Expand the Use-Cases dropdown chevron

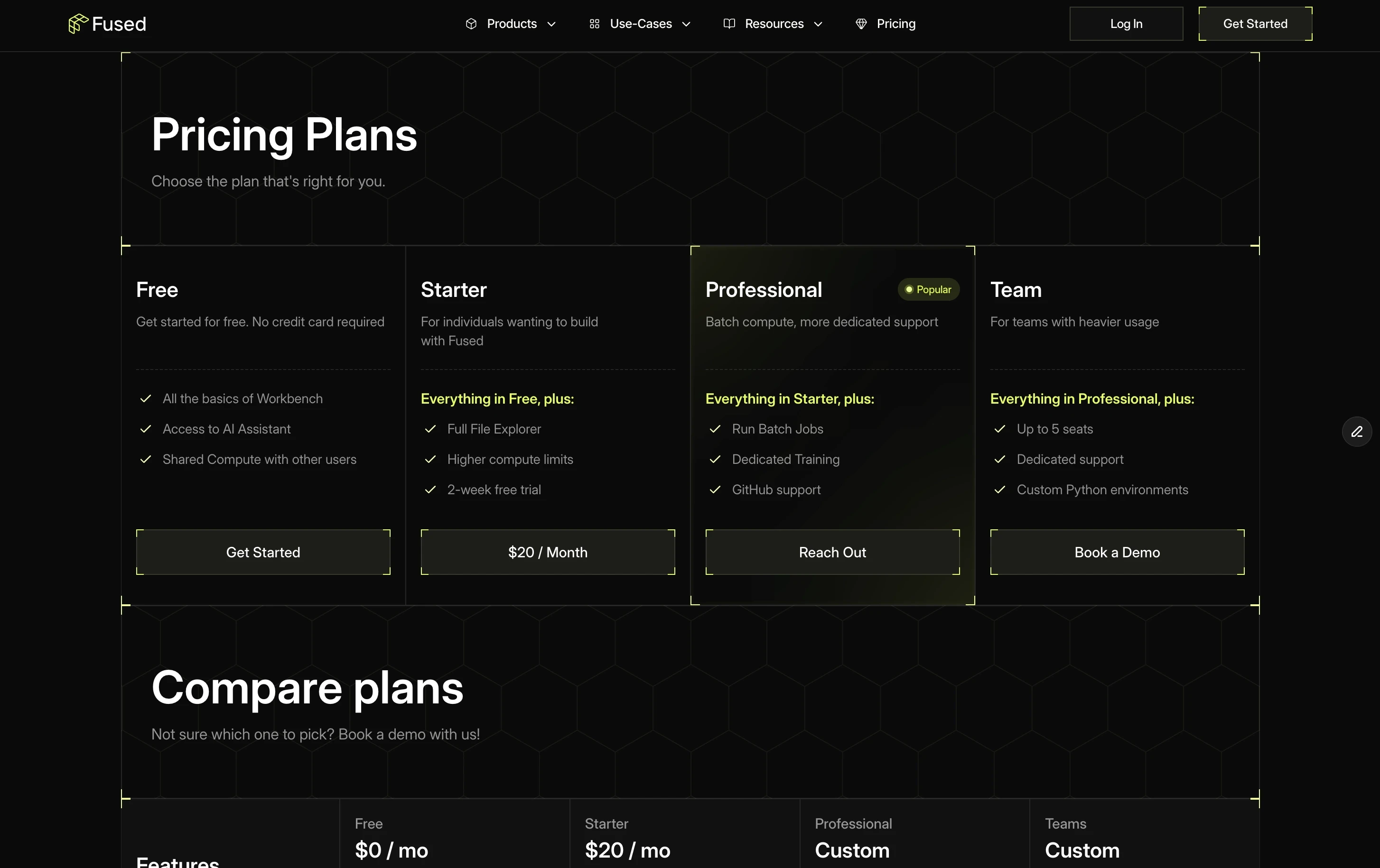[x=686, y=24]
